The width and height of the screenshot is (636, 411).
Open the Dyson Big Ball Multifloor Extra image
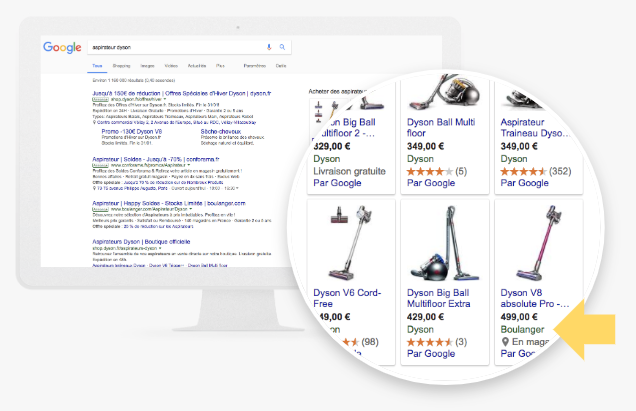pos(445,243)
